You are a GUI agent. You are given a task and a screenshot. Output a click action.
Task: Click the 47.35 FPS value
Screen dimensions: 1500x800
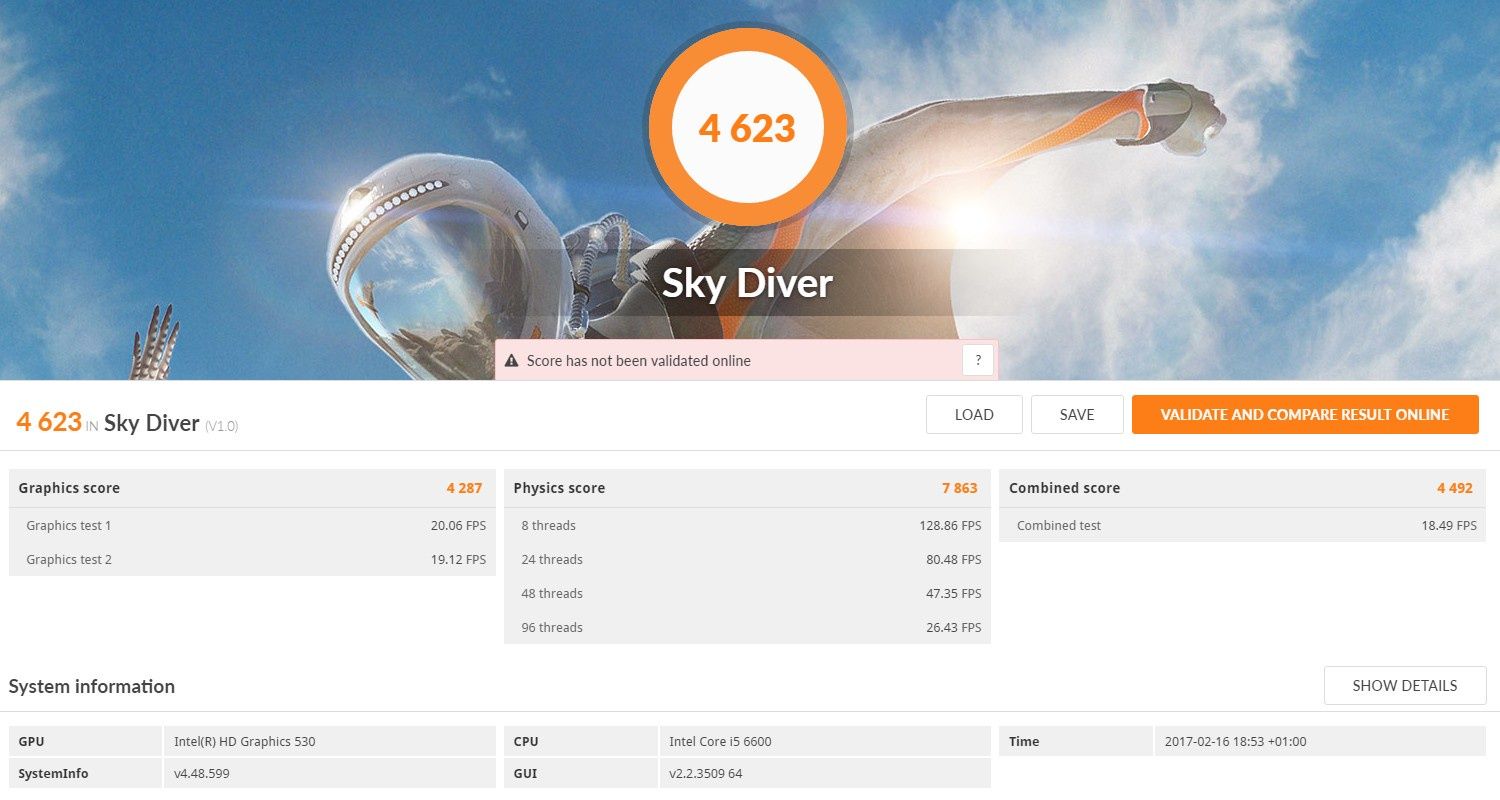pyautogui.click(x=954, y=593)
